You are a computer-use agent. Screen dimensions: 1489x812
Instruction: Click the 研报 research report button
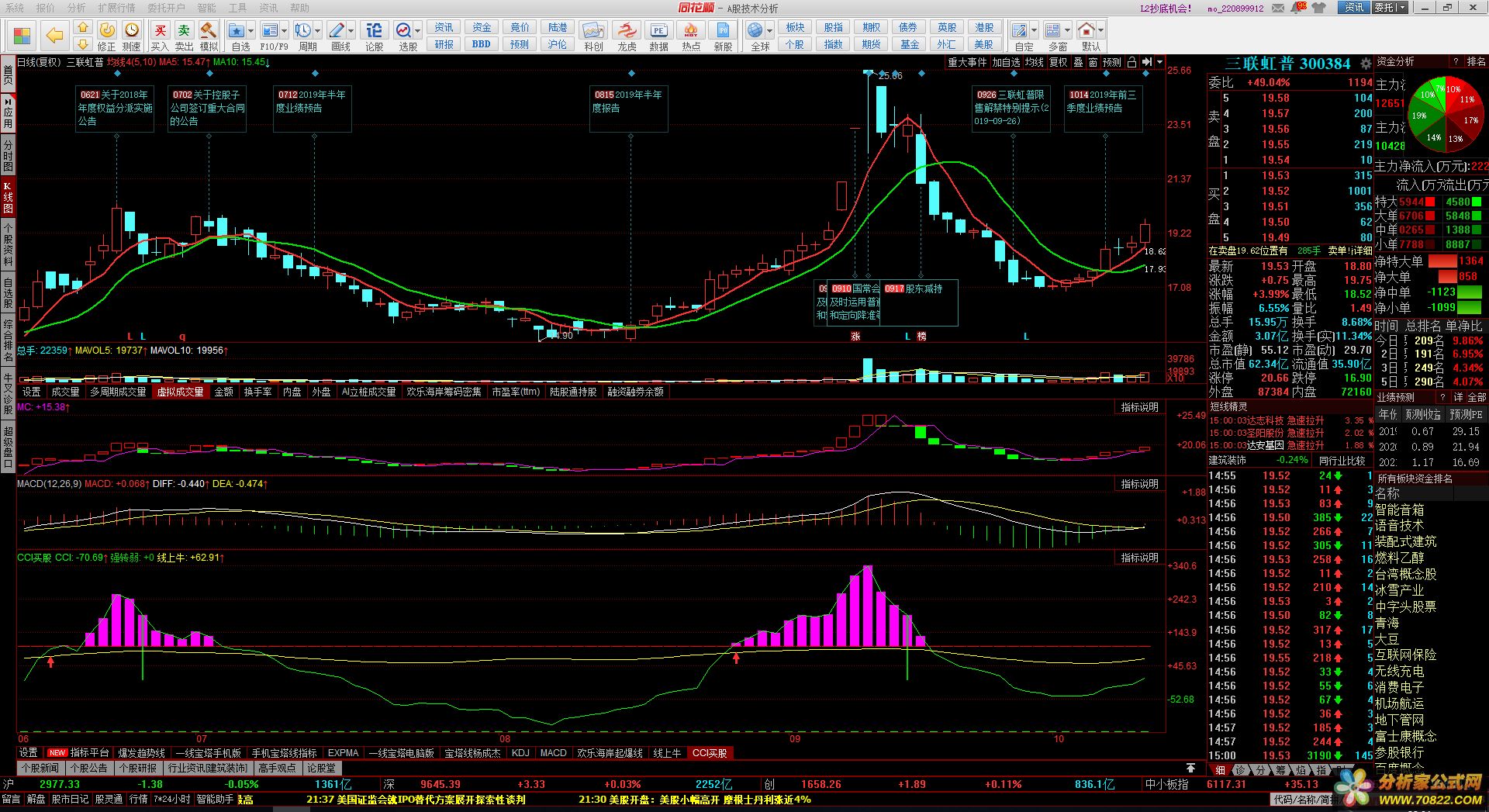444,44
